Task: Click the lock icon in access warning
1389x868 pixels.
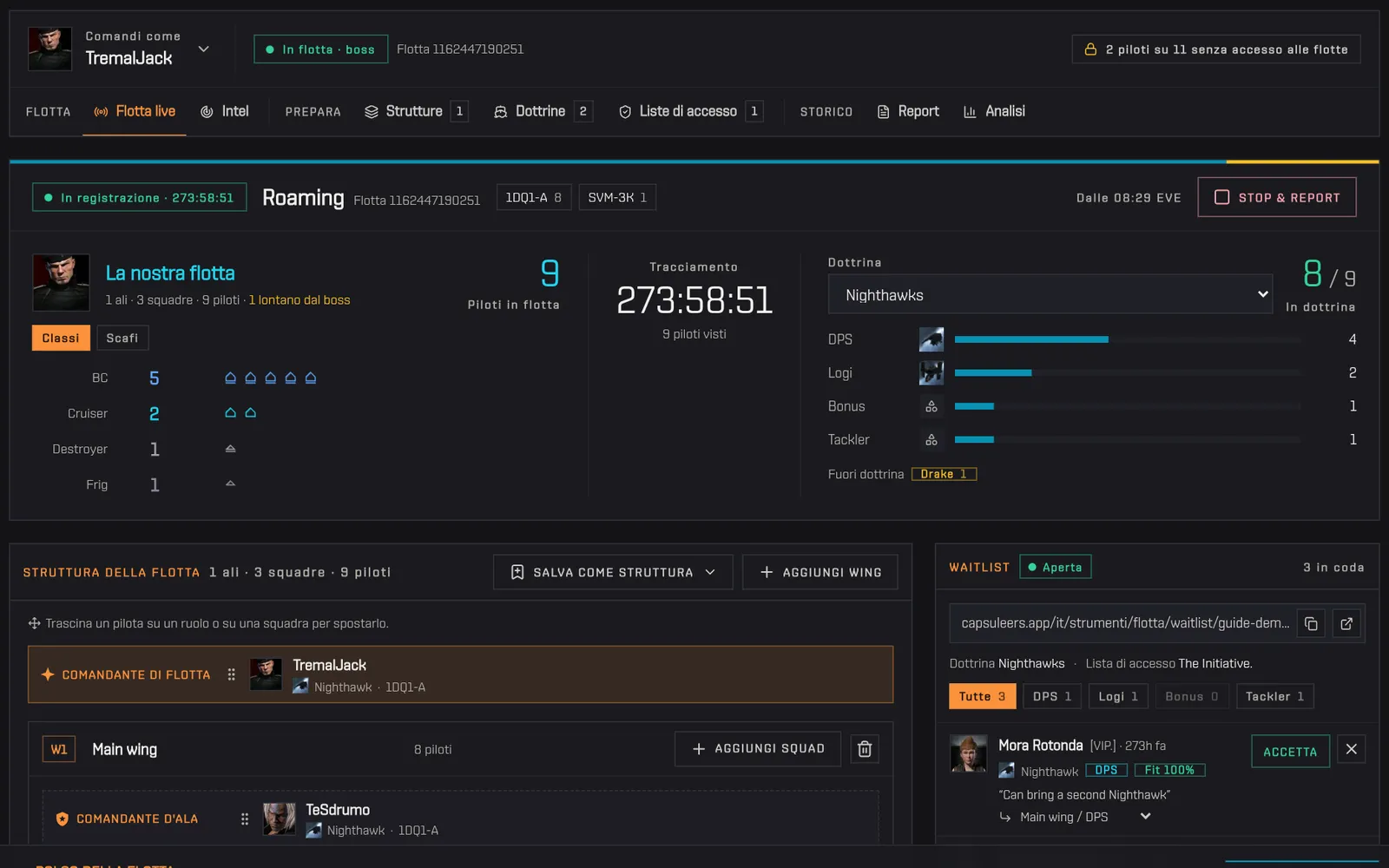Action: click(1090, 49)
